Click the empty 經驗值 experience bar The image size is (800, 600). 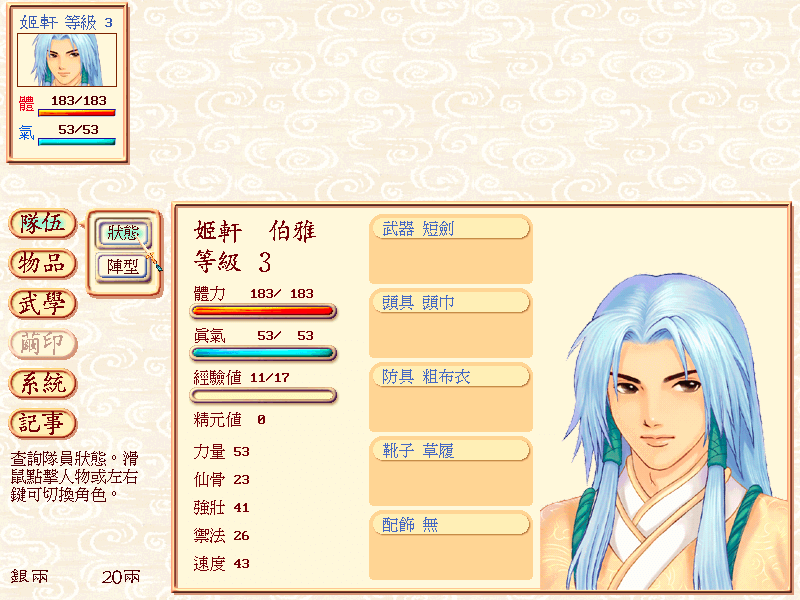263,395
